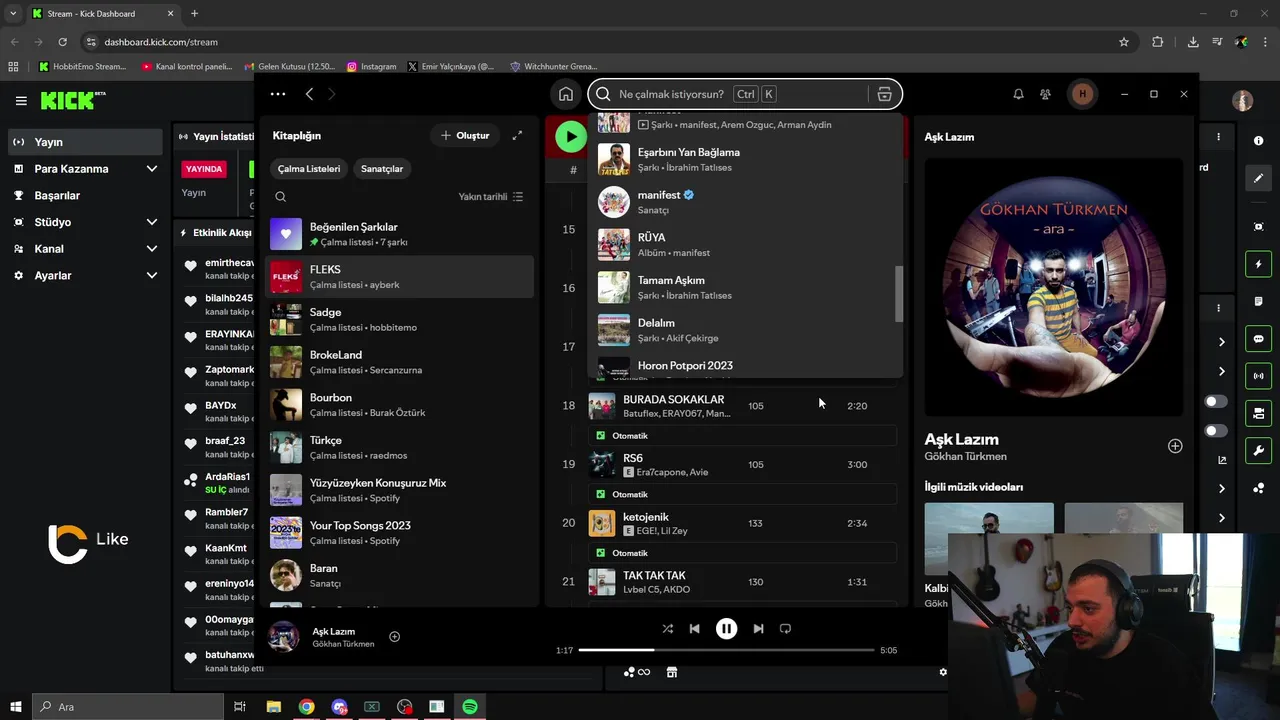Open Spotify's three-dot menu at top left
This screenshot has width=1280, height=720.
[x=278, y=94]
